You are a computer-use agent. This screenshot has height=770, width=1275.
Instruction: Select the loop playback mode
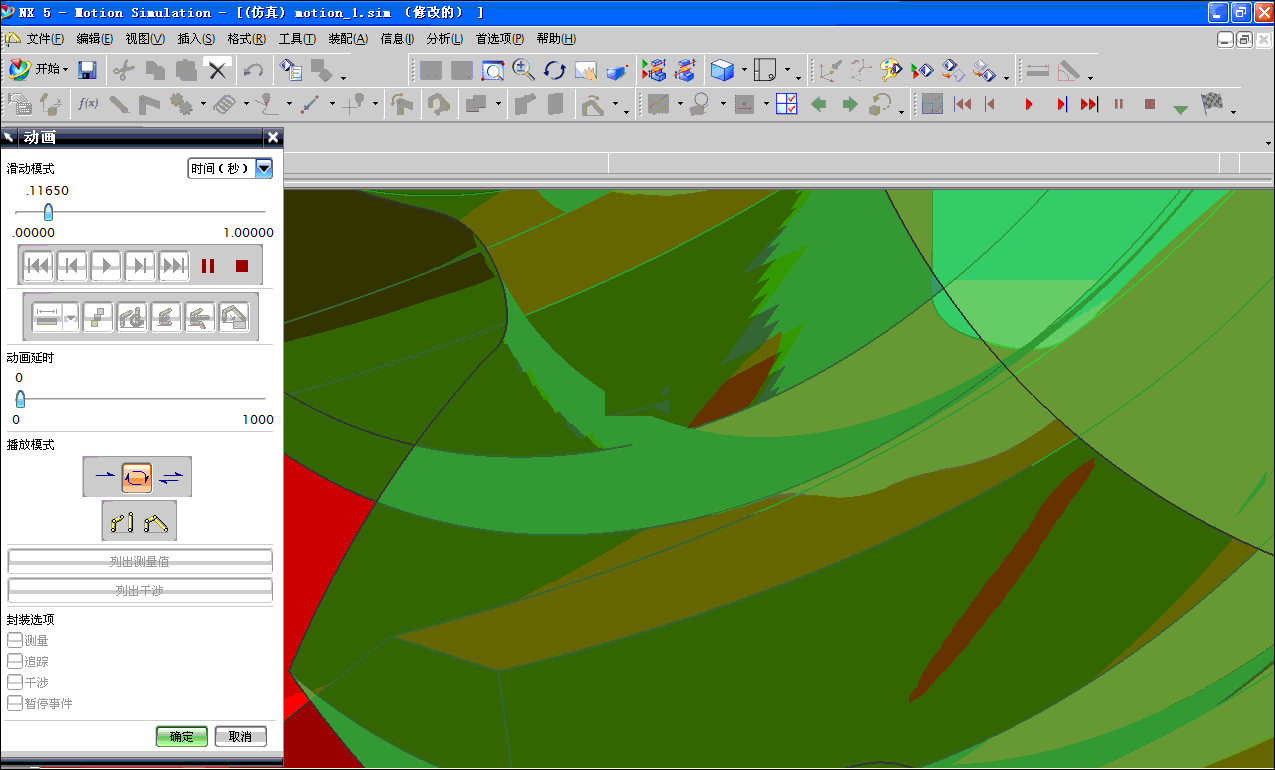pyautogui.click(x=137, y=477)
